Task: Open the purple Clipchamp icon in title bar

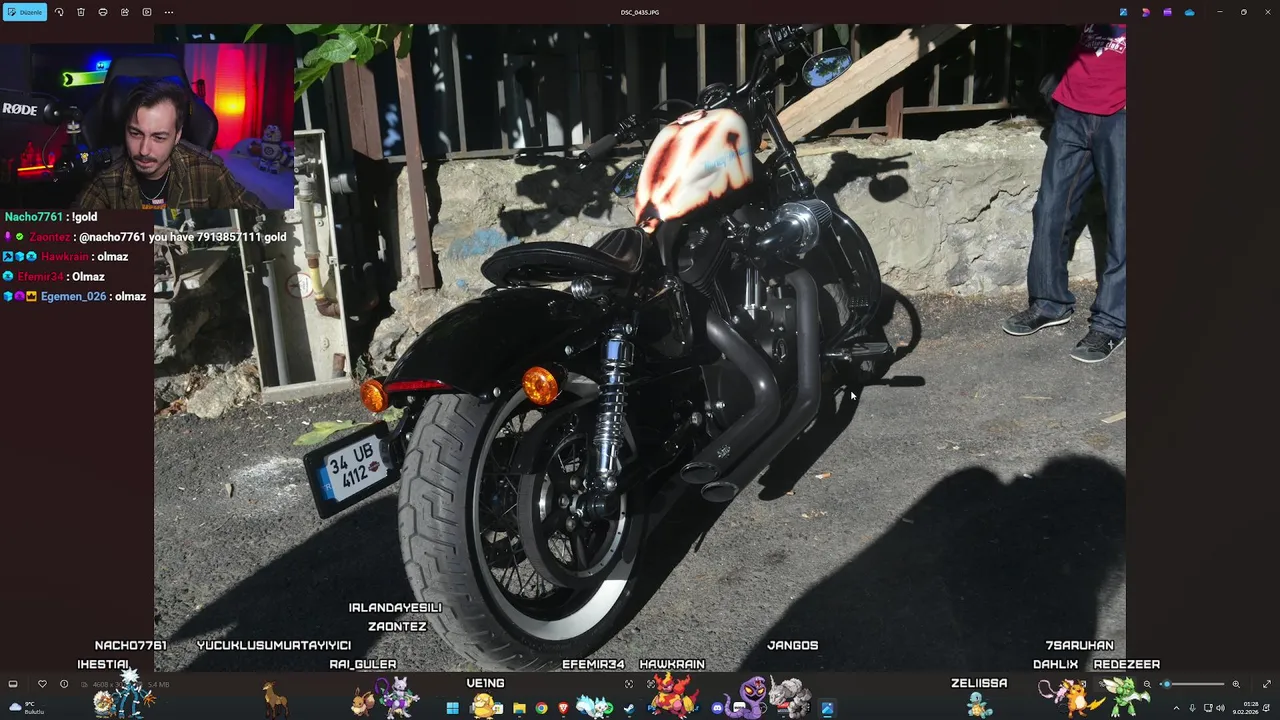Action: [x=1167, y=12]
